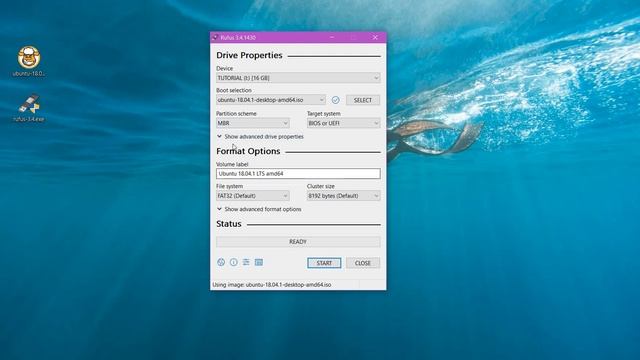This screenshot has height=360, width=640.
Task: Open the Device dropdown
Action: pyautogui.click(x=298, y=78)
